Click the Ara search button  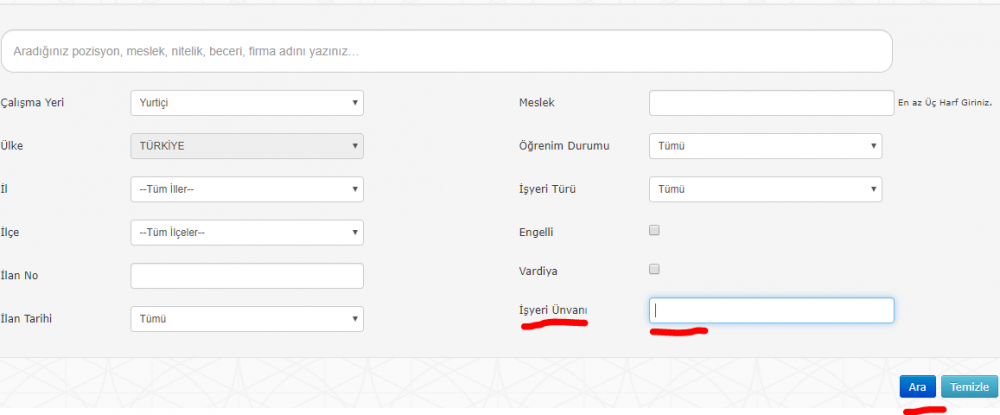pyautogui.click(x=917, y=387)
